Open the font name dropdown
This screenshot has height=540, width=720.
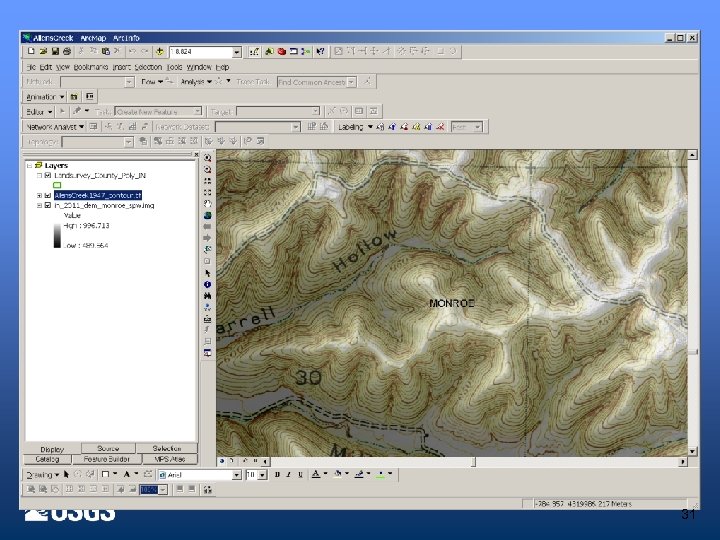(237, 475)
